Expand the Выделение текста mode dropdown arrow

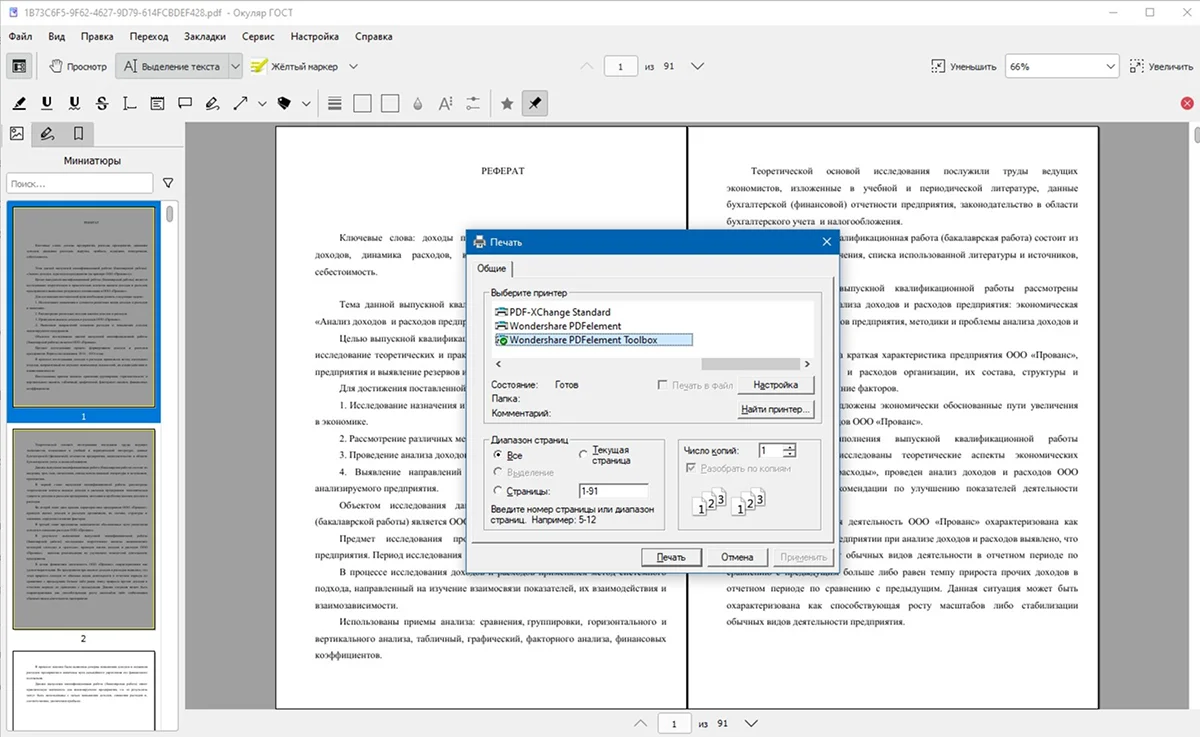coord(235,67)
